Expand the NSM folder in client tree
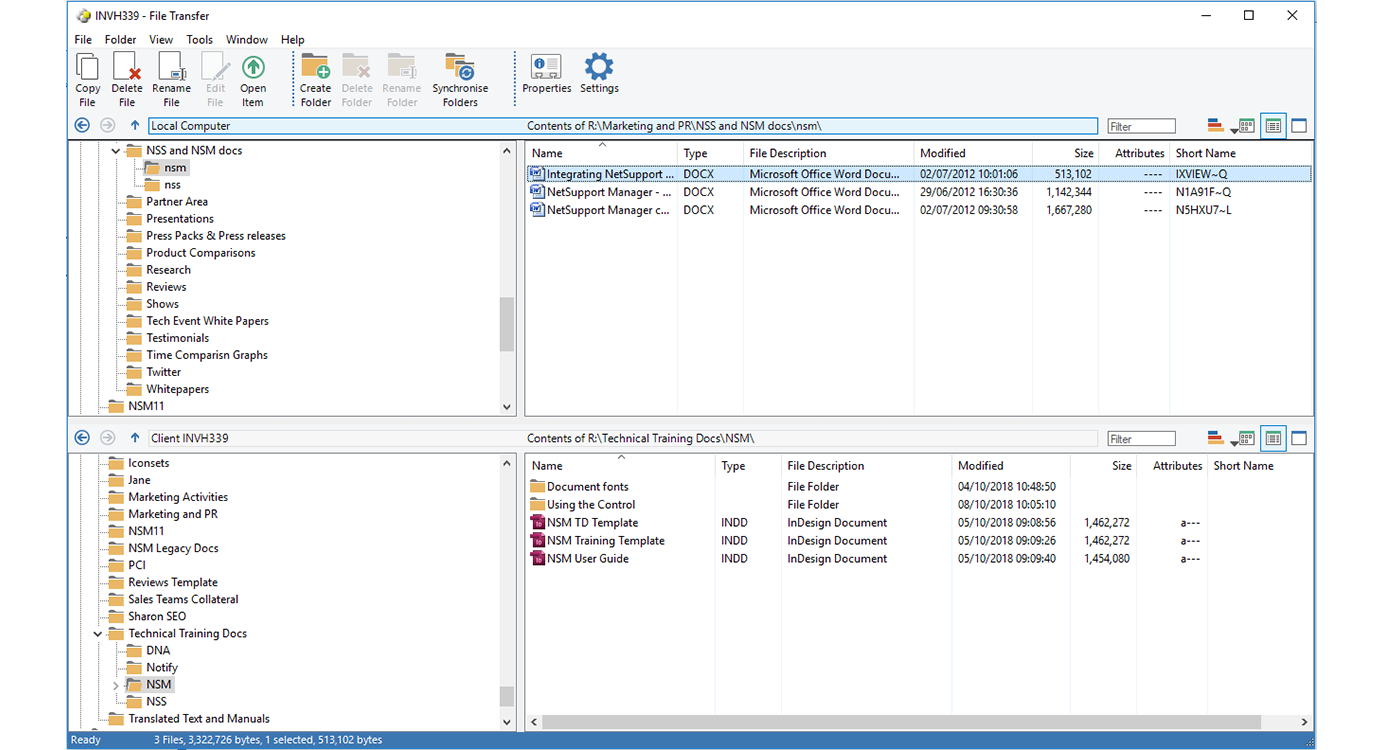Image resolution: width=1383 pixels, height=750 pixels. click(x=116, y=685)
